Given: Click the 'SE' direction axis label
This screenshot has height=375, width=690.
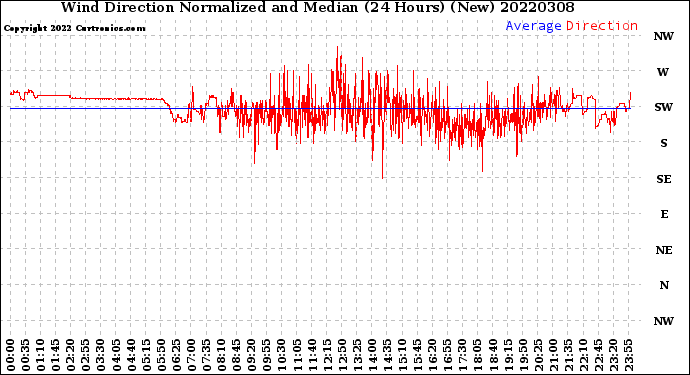Looking at the screenshot, I should click(x=664, y=179).
